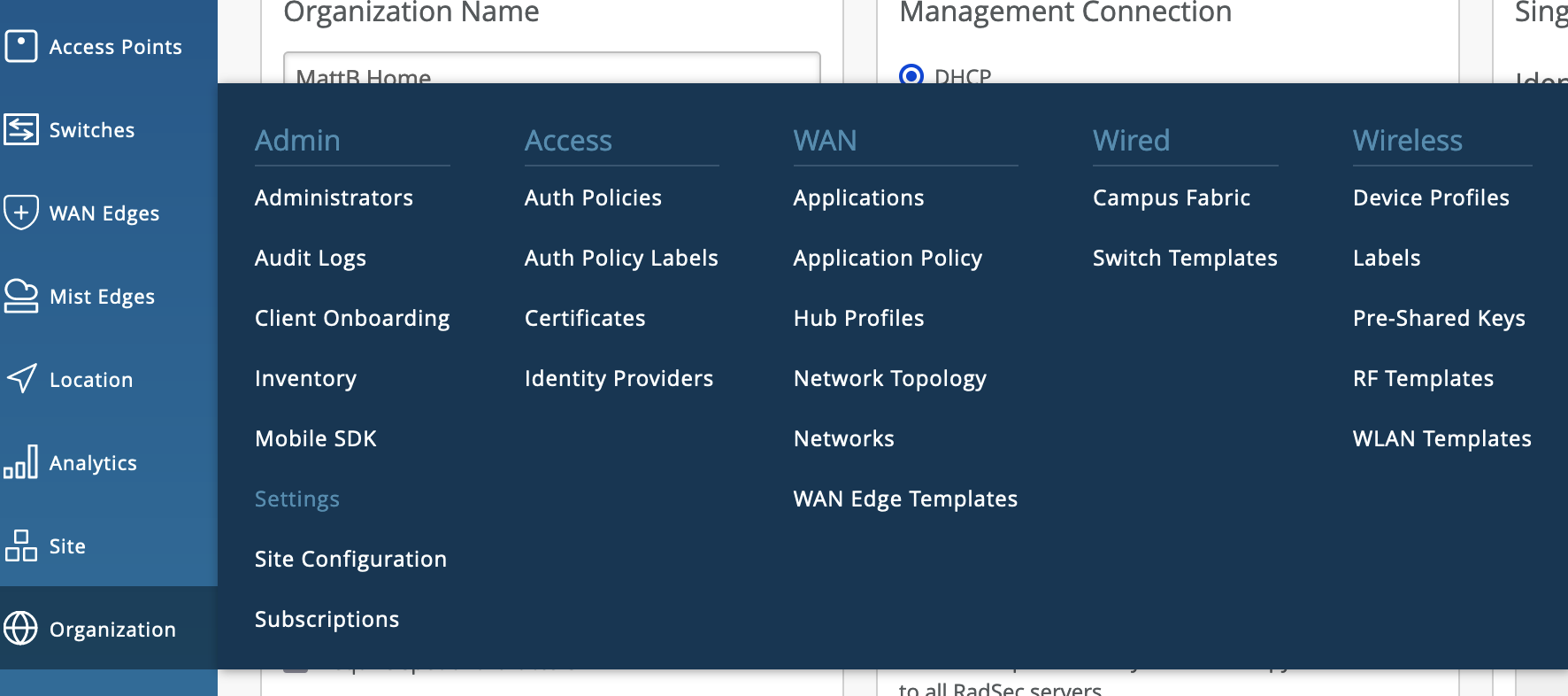Open Audit Logs menu entry
The image size is (1568, 696).
[x=310, y=258]
